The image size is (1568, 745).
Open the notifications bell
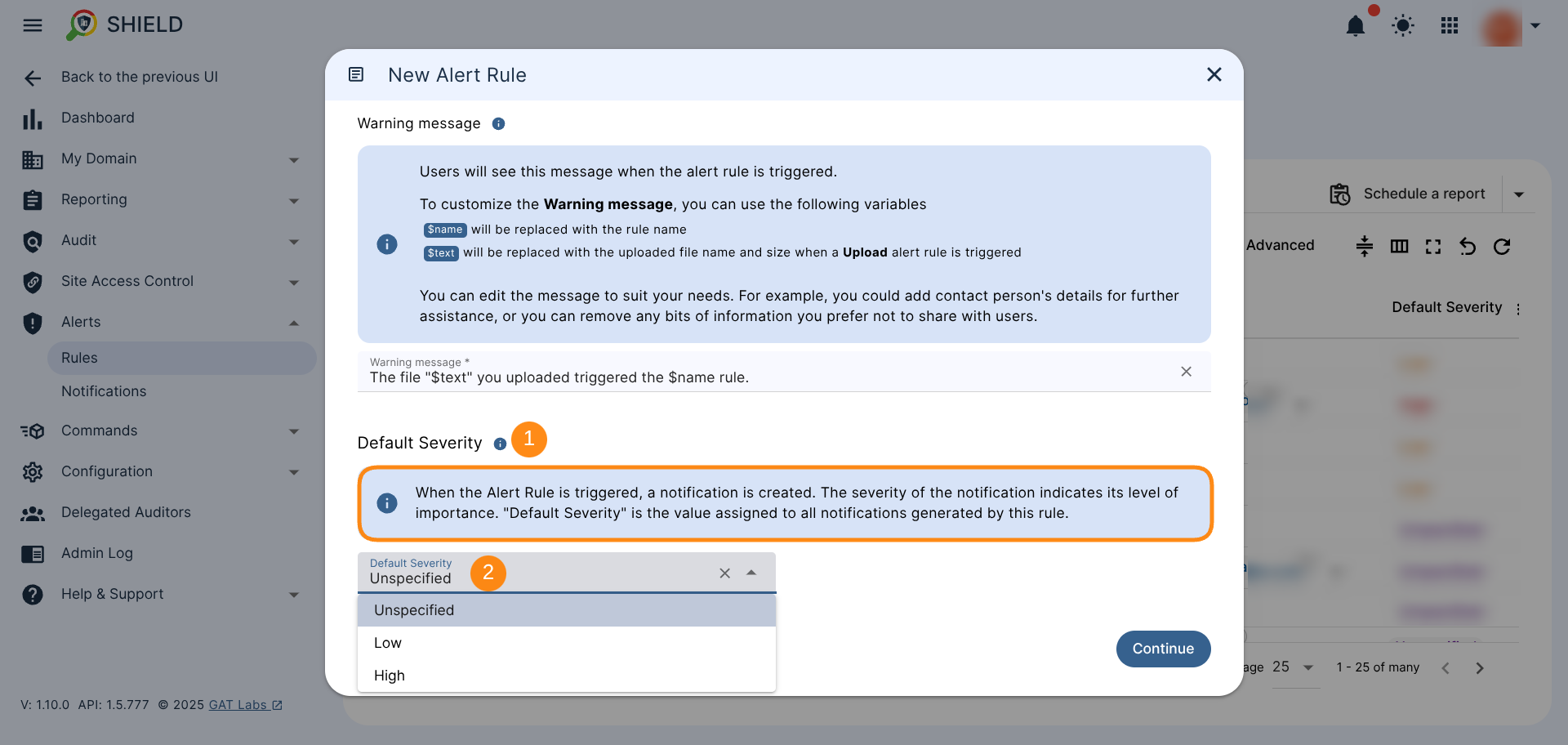coord(1356,26)
